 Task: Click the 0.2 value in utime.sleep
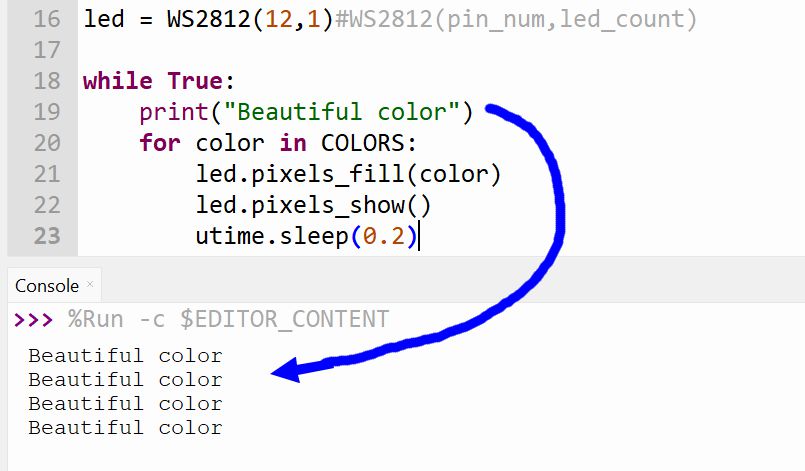tap(384, 236)
